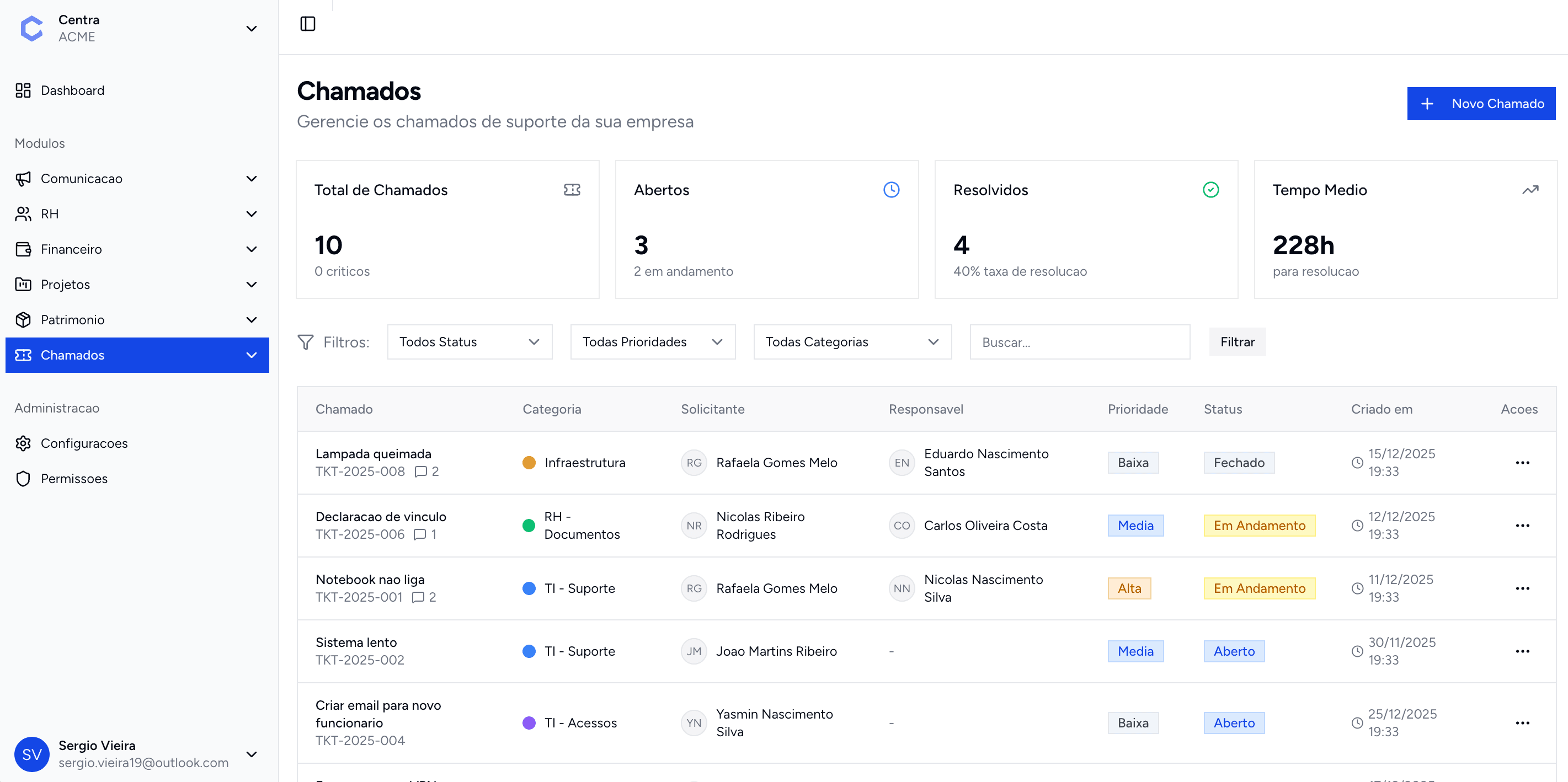Click the Novo Chamado button
The height and width of the screenshot is (782, 1568).
tap(1480, 104)
